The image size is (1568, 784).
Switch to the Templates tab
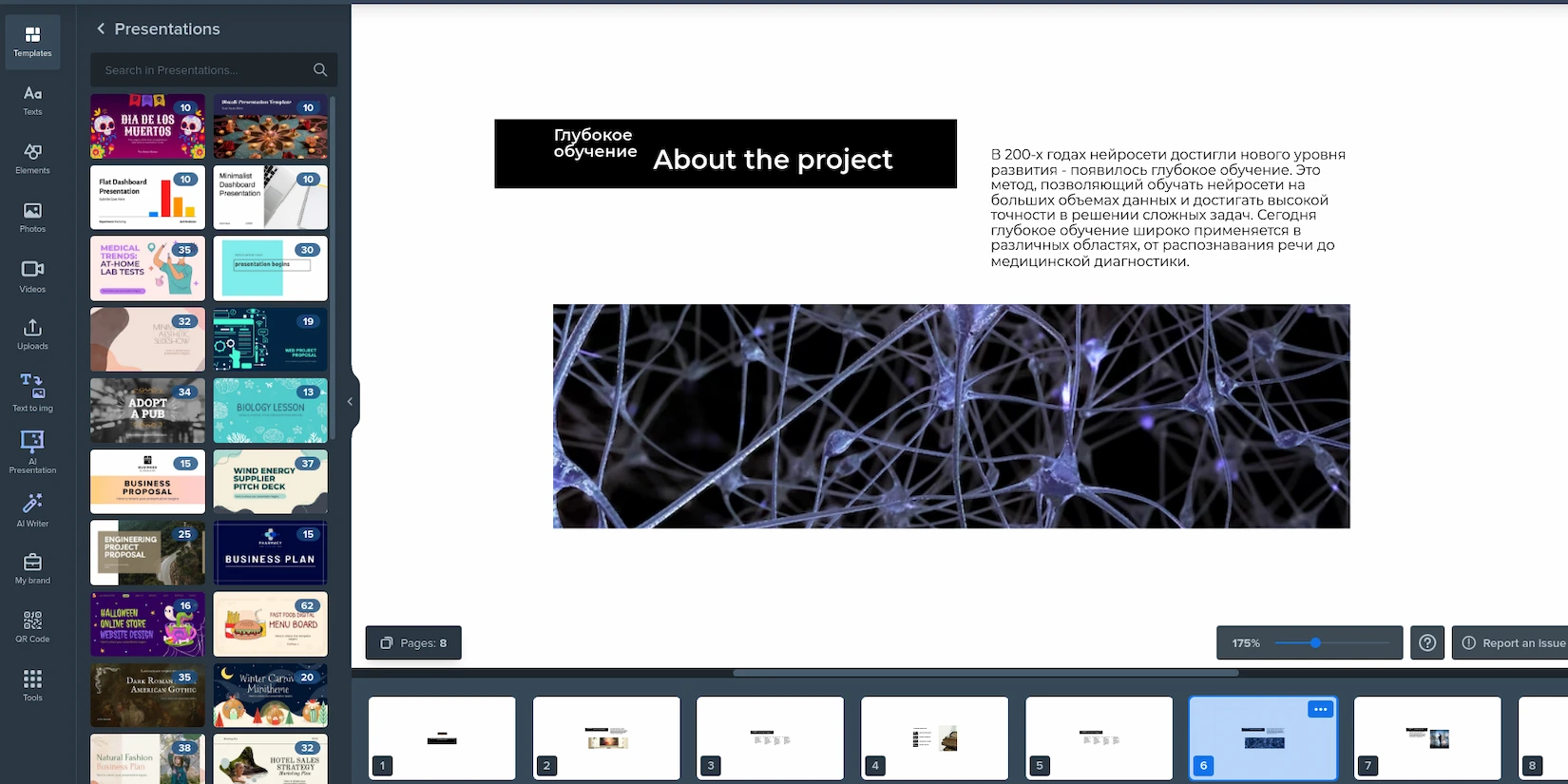[32, 42]
